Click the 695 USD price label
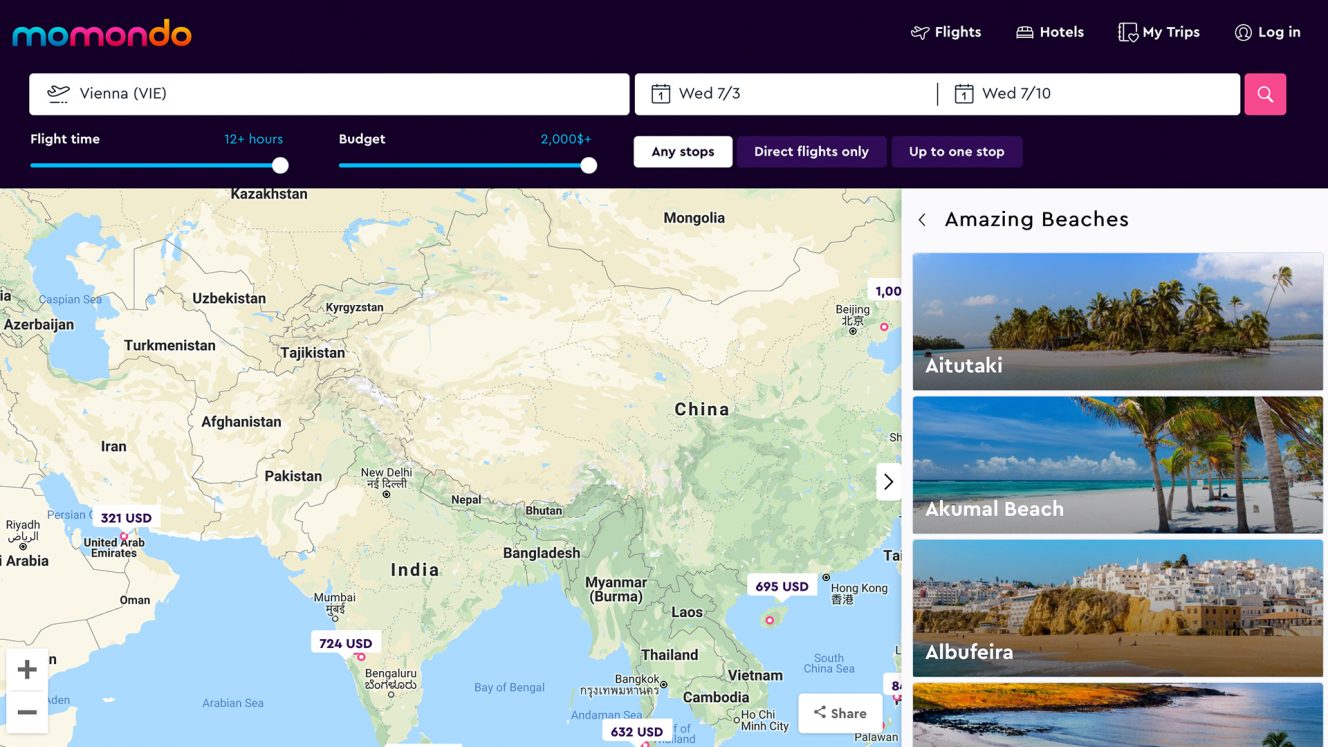The height and width of the screenshot is (747, 1328). click(x=782, y=586)
